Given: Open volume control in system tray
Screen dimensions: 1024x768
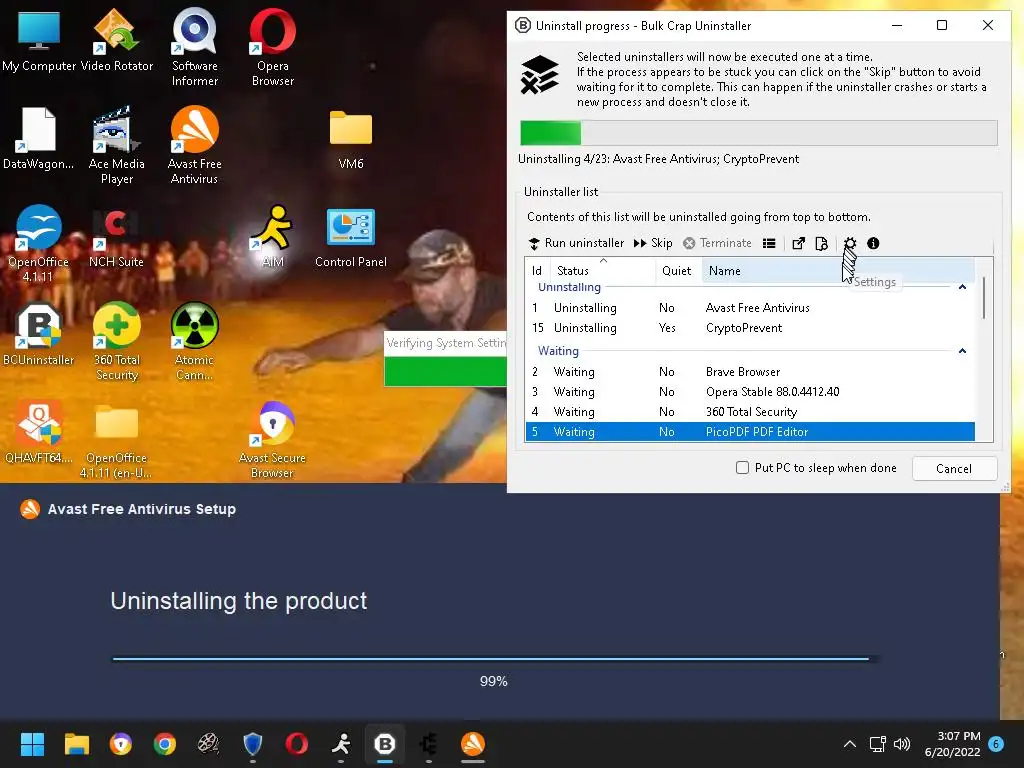Looking at the screenshot, I should 902,744.
